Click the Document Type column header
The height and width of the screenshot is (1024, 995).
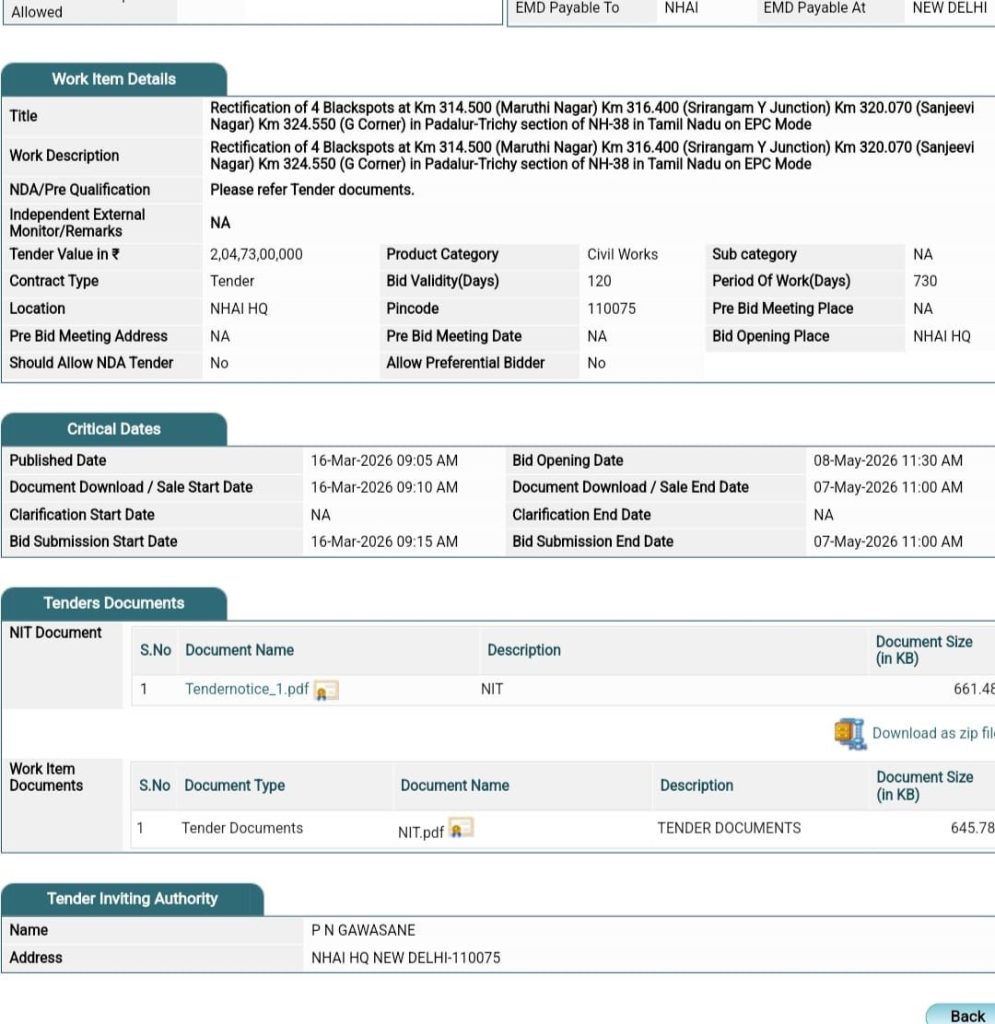[x=234, y=786]
